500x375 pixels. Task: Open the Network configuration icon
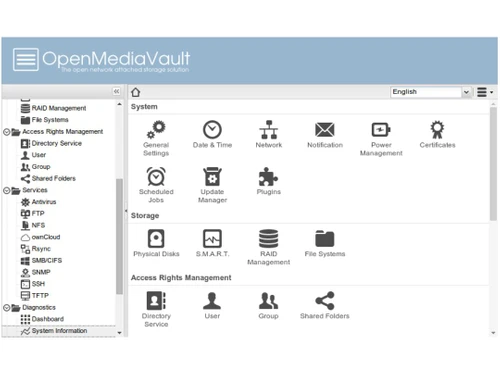tap(269, 134)
